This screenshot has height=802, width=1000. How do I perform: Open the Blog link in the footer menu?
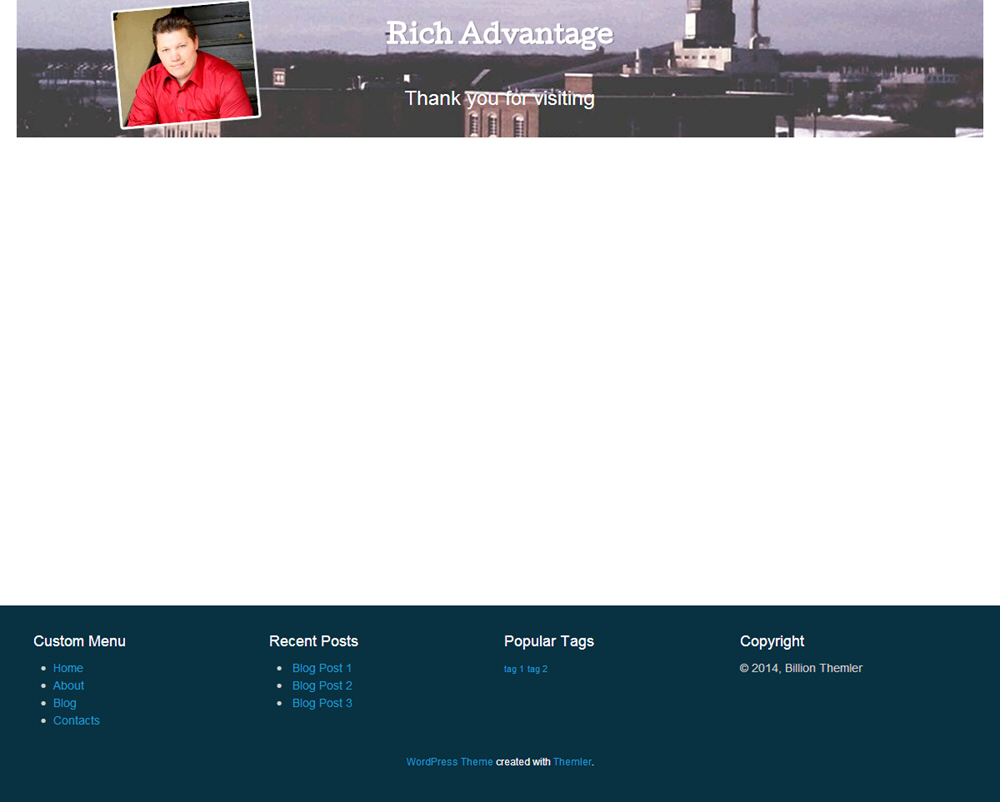pyautogui.click(x=64, y=703)
